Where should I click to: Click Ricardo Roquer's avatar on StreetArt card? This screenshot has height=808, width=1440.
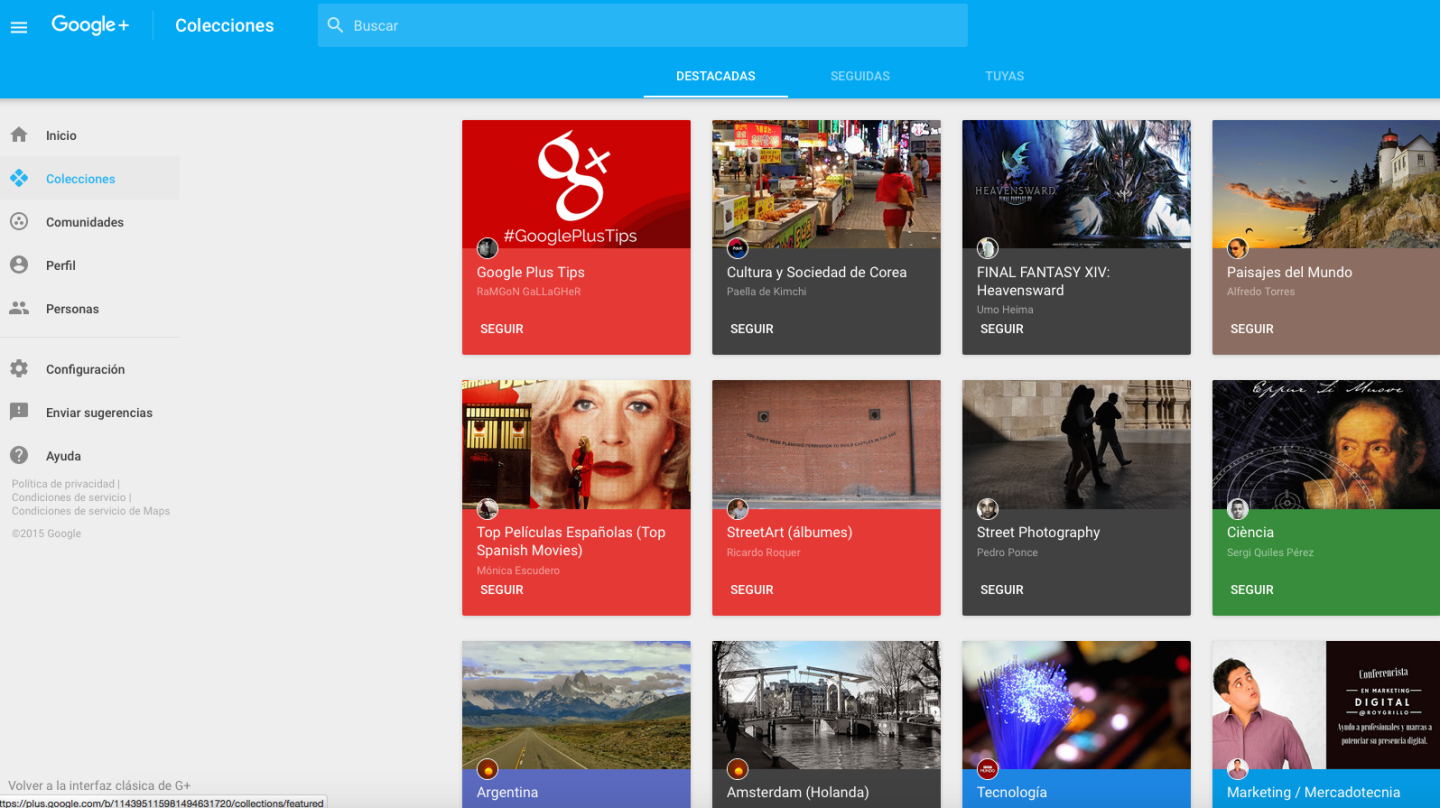click(x=737, y=509)
